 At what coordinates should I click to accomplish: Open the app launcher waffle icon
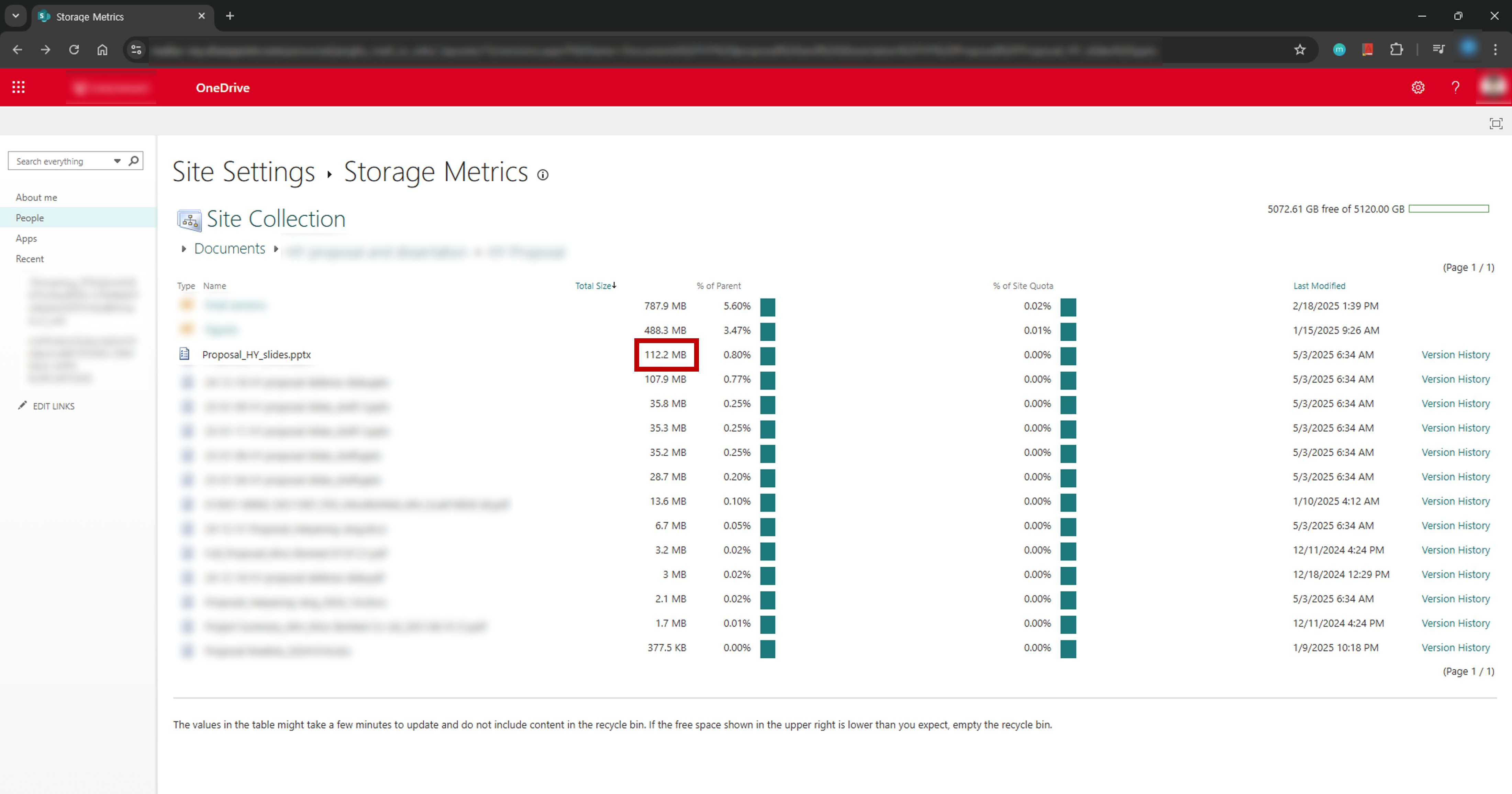pyautogui.click(x=18, y=87)
